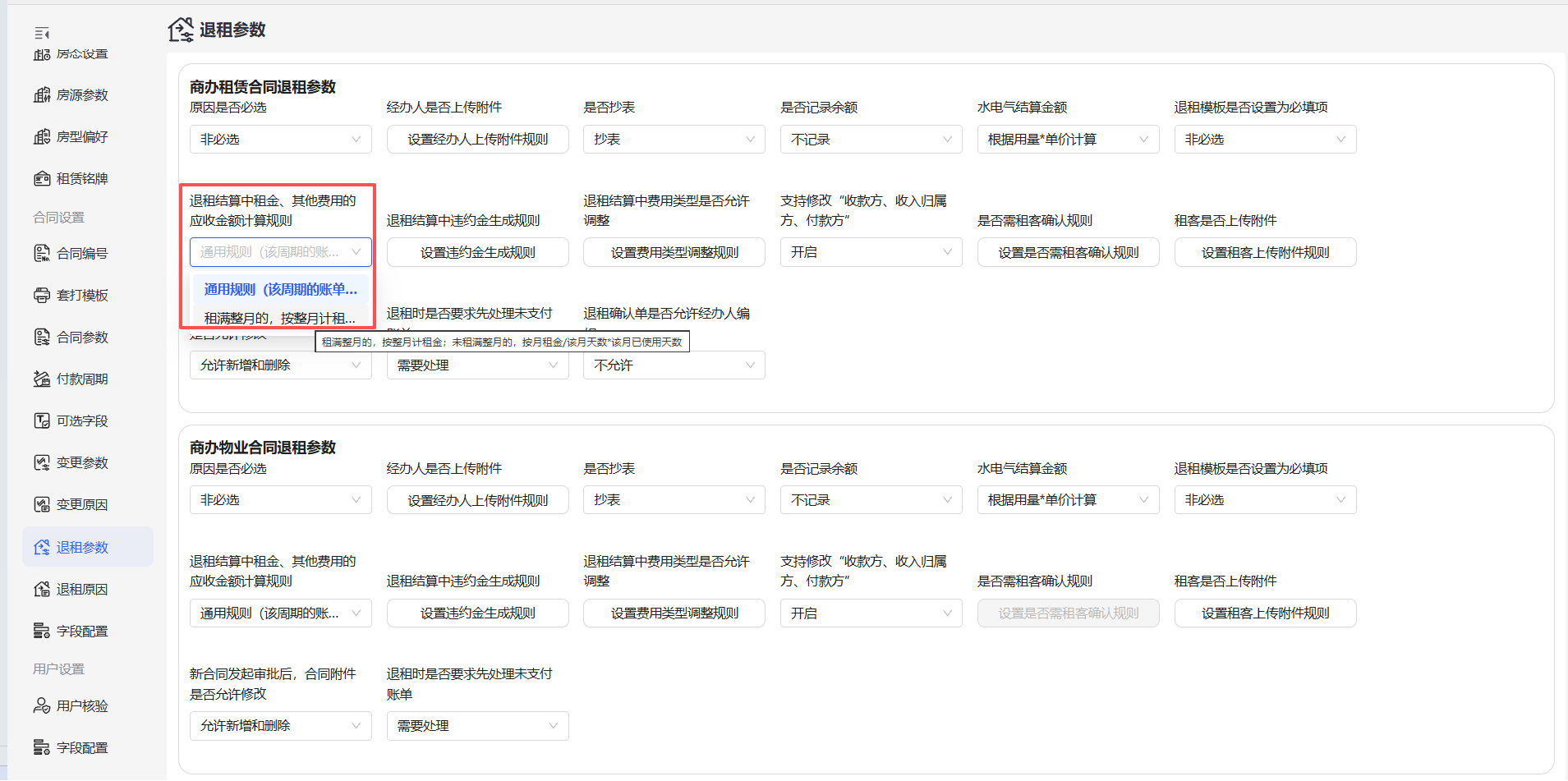Screen dimensions: 1568x781
Task: Select the 租满整月的 option in dropdown list
Action: click(280, 318)
